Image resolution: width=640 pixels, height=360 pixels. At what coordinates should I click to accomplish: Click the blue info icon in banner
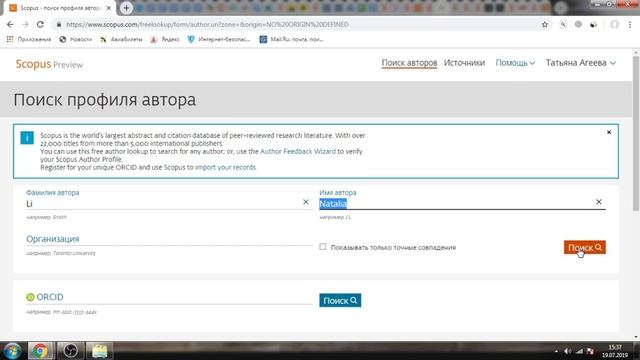pyautogui.click(x=27, y=138)
